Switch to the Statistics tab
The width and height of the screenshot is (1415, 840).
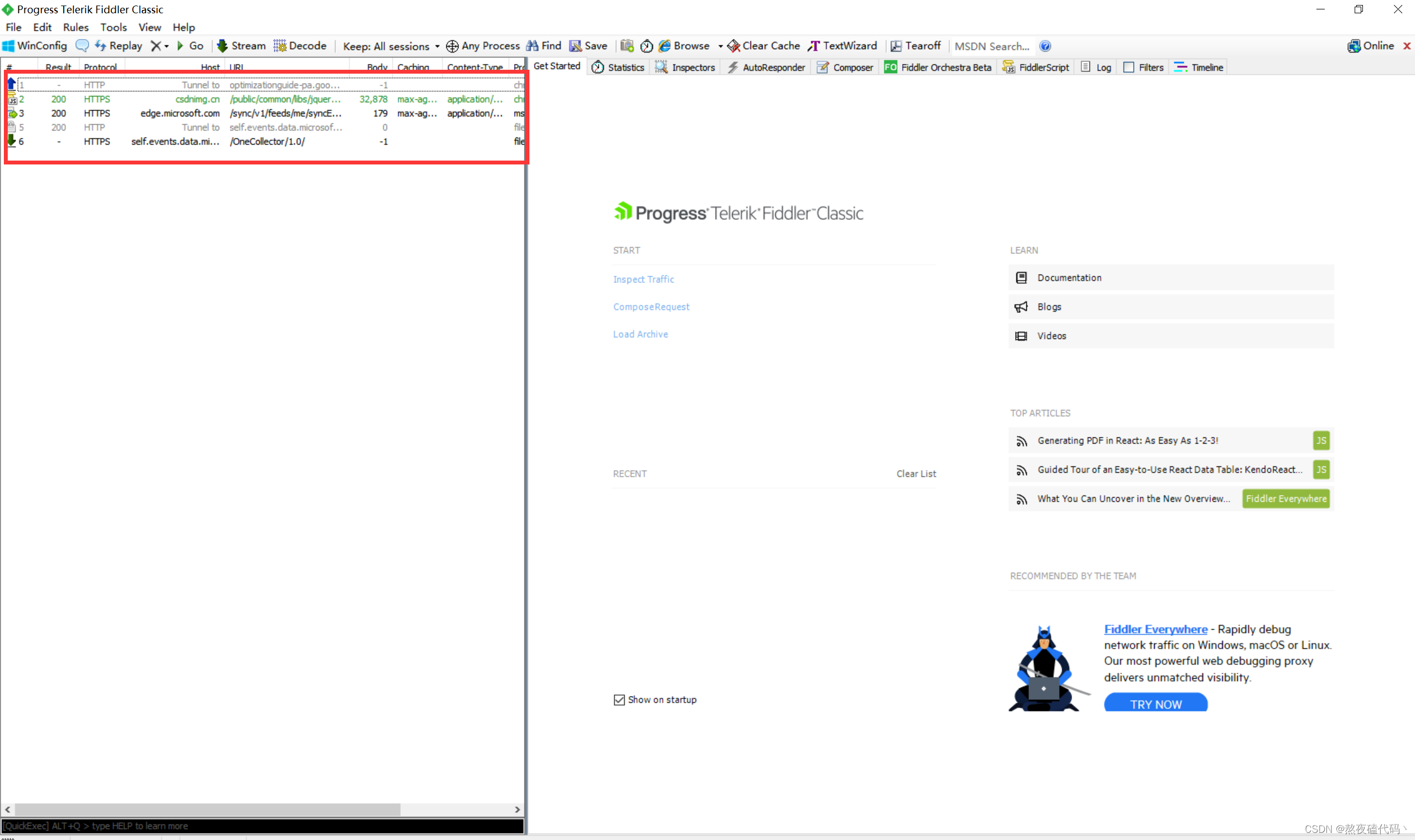pos(618,68)
